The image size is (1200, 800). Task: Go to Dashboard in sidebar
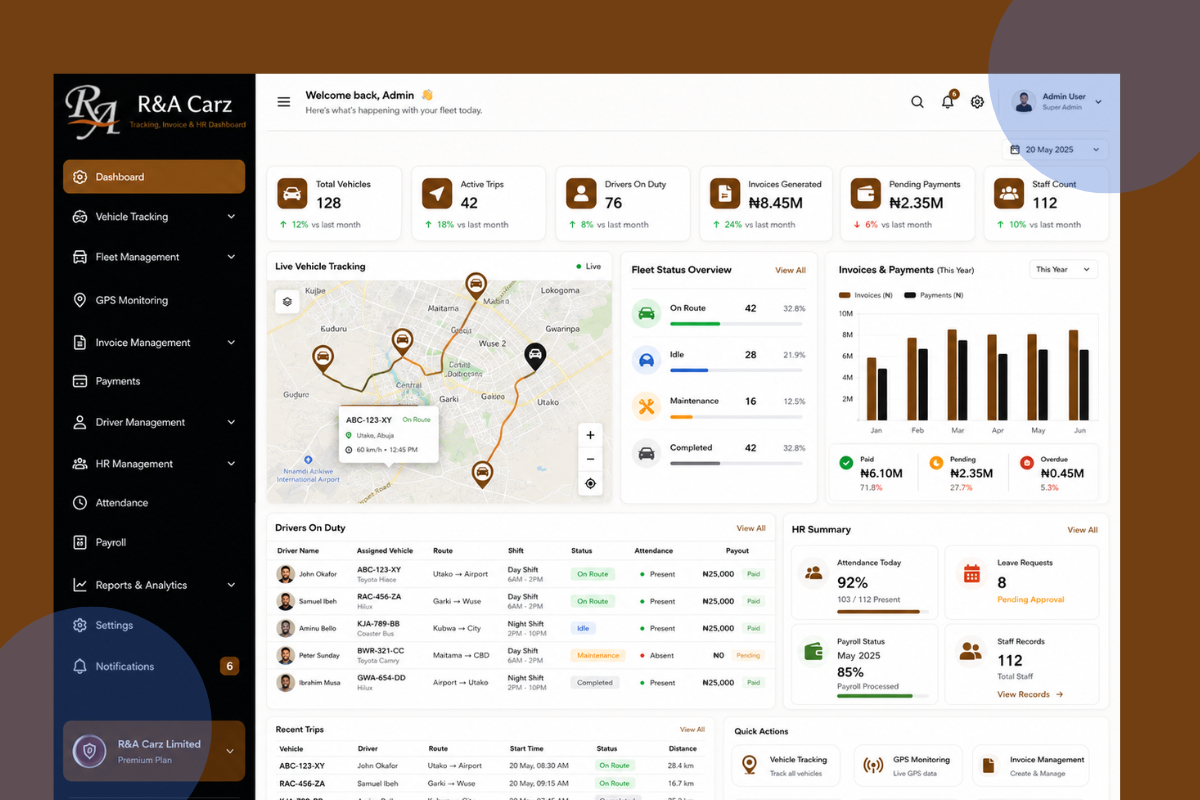(154, 177)
